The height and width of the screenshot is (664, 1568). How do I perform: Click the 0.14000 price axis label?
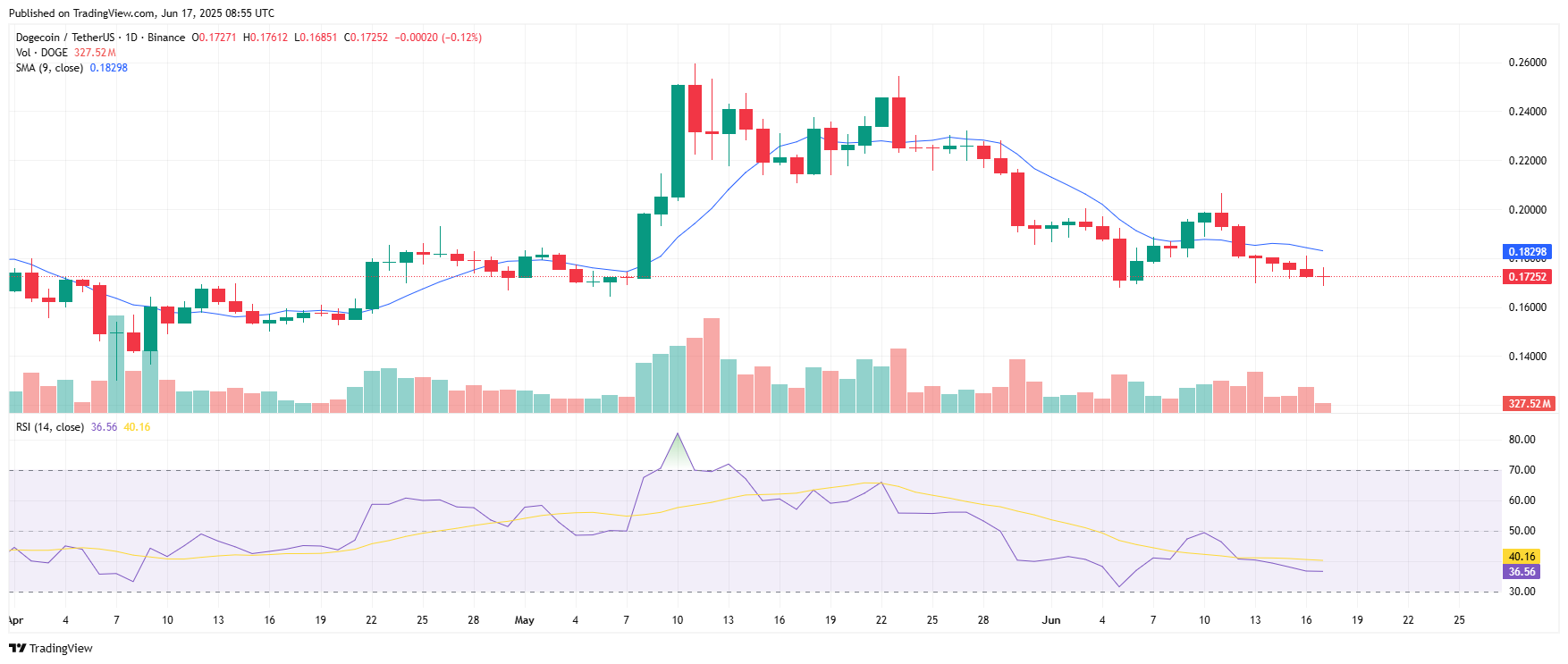(x=1527, y=357)
